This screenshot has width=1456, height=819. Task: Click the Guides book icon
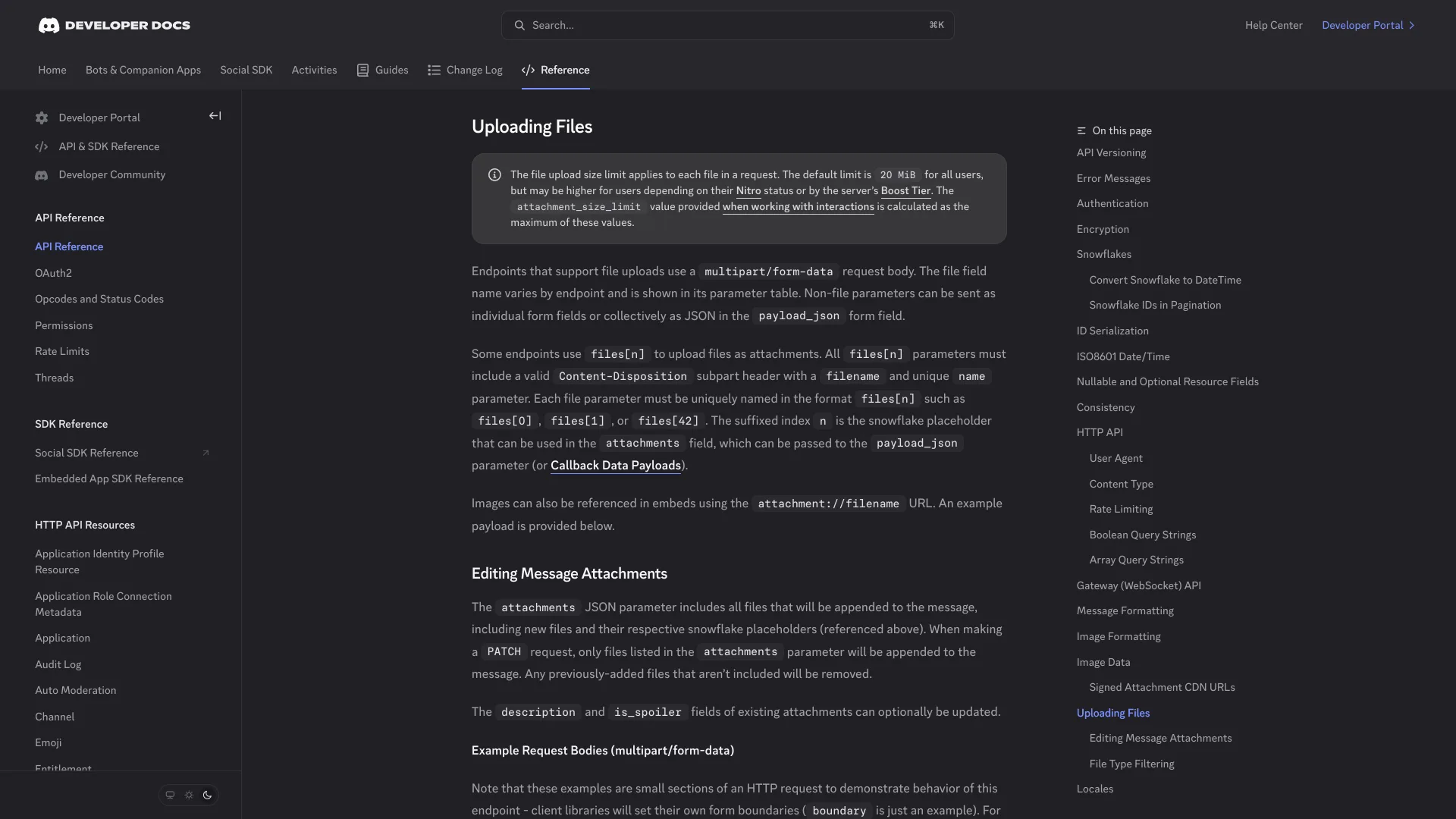362,70
